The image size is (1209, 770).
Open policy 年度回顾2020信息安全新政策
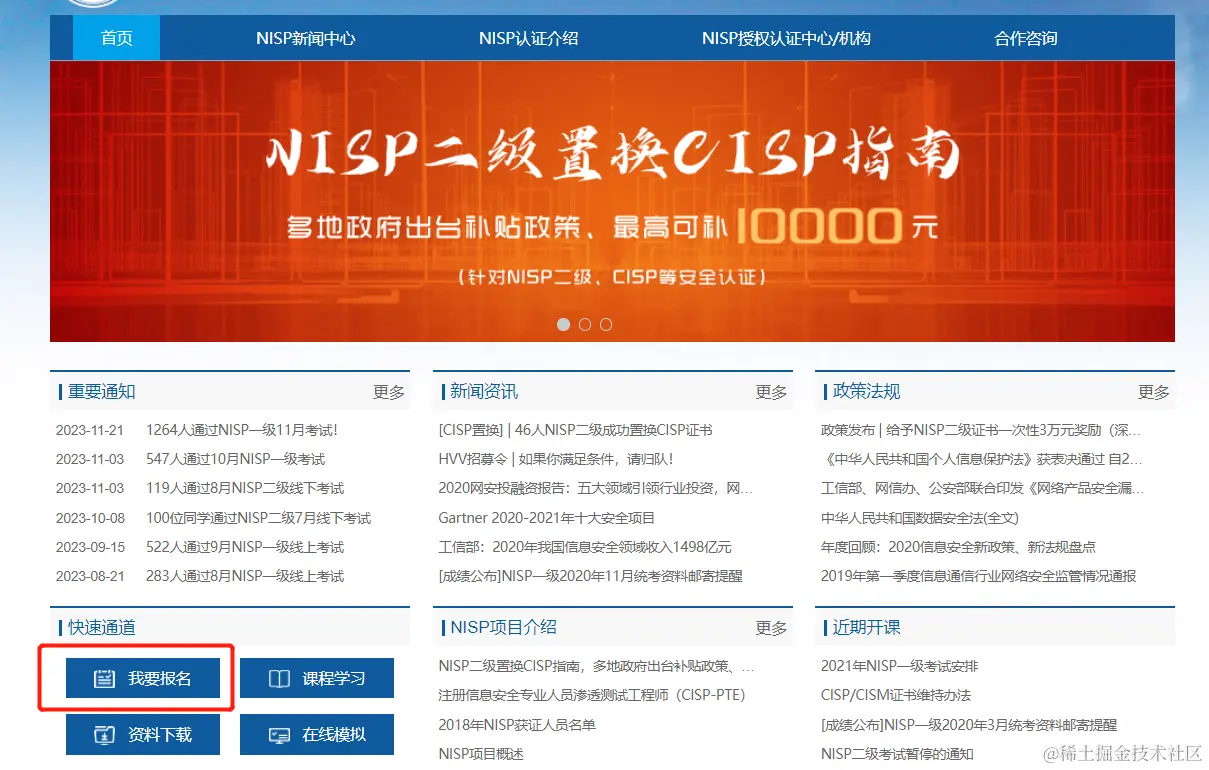click(x=958, y=547)
